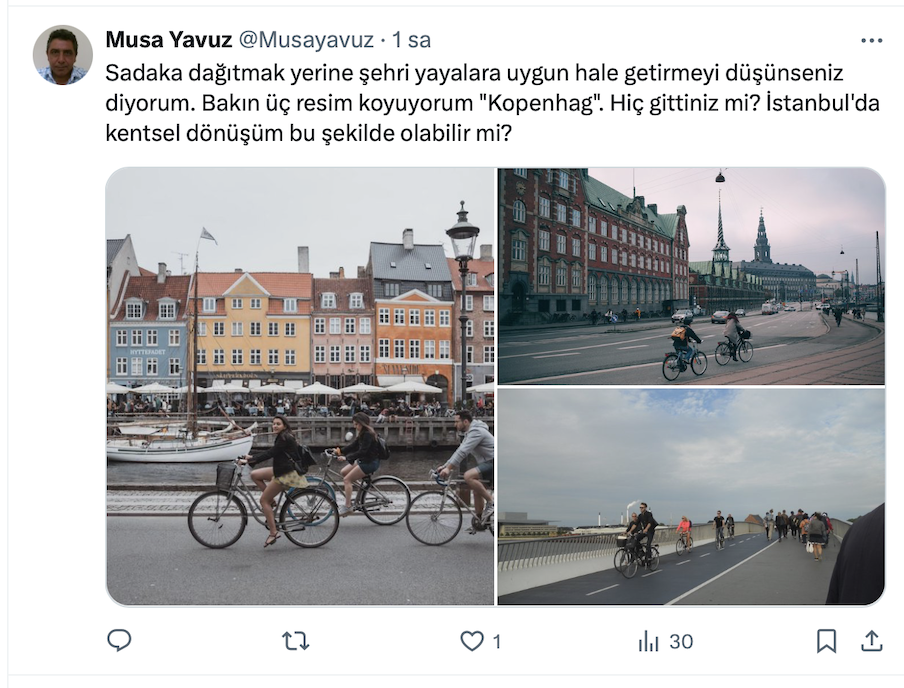Image resolution: width=904 pixels, height=688 pixels.
Task: Open the reply comment icon
Action: point(119,641)
